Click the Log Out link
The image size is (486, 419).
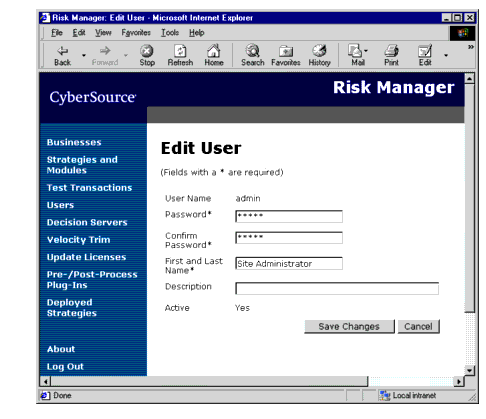point(65,366)
